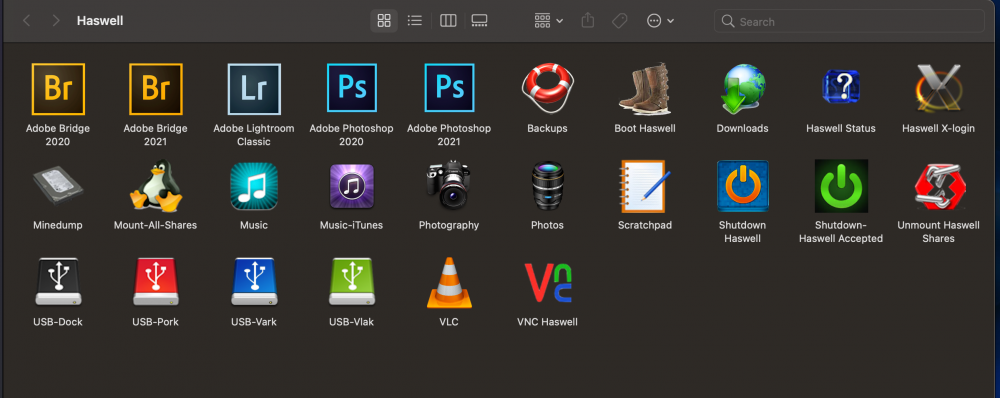Open the Adobe Bridge 2020 icon
Screen dimensions: 1000x398
pyautogui.click(x=58, y=89)
